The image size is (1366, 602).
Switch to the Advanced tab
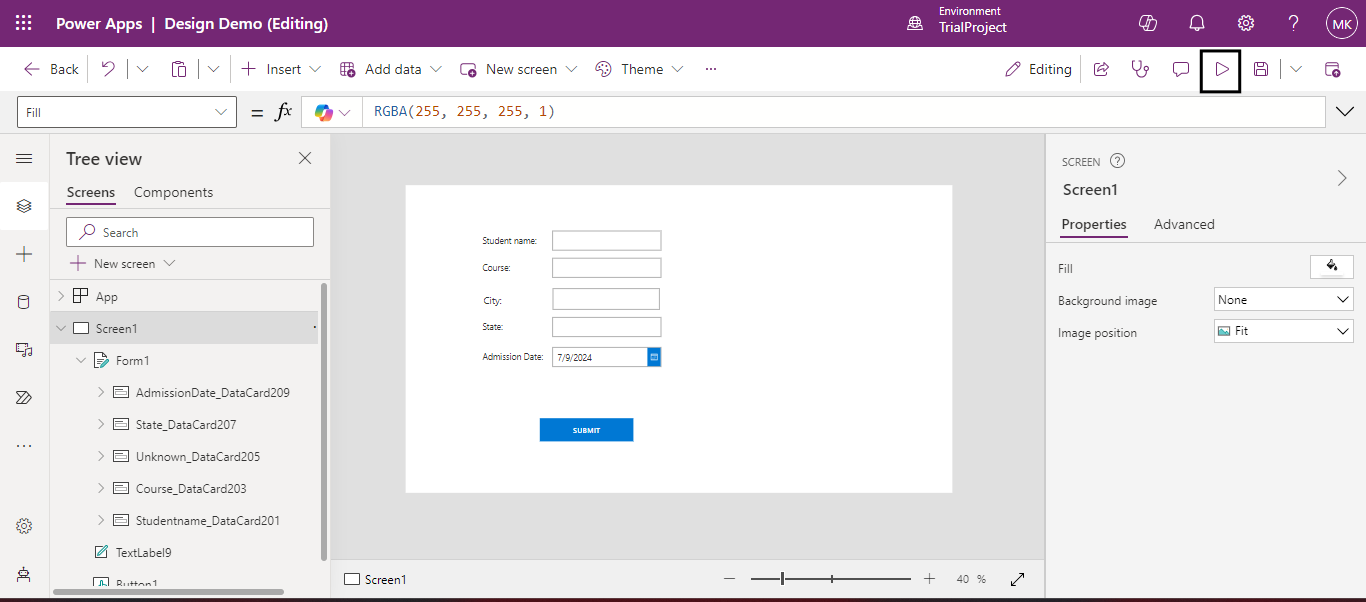coord(1184,224)
